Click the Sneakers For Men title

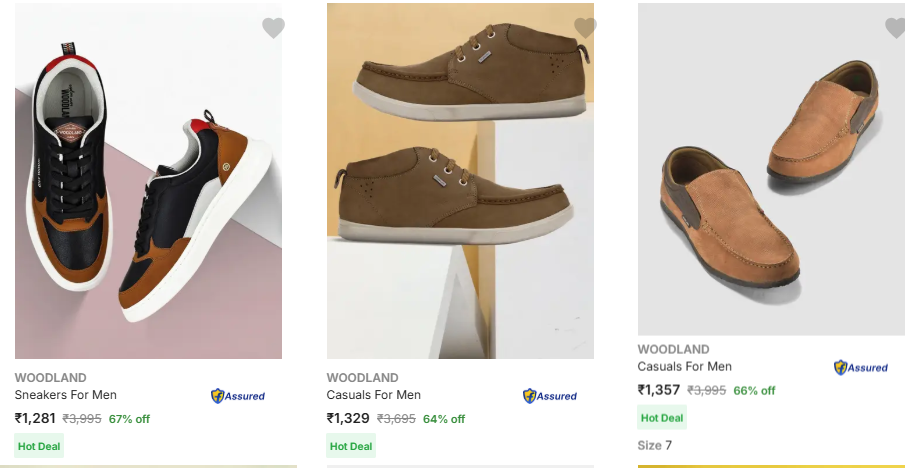pyautogui.click(x=65, y=395)
